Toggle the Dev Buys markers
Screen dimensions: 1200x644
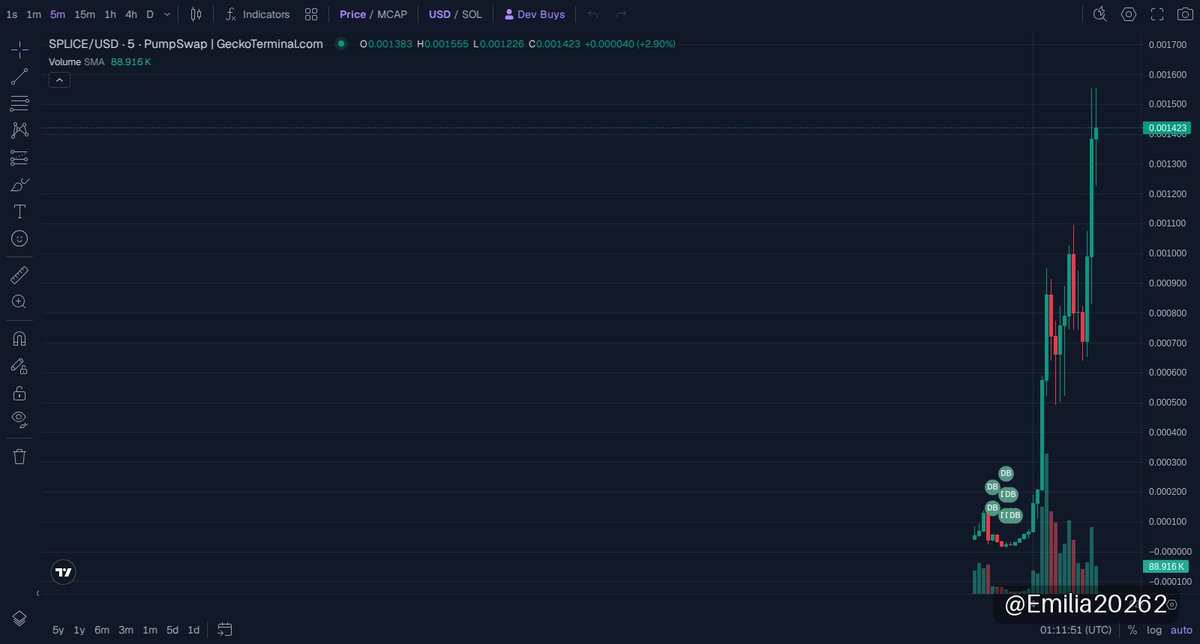pyautogui.click(x=535, y=14)
